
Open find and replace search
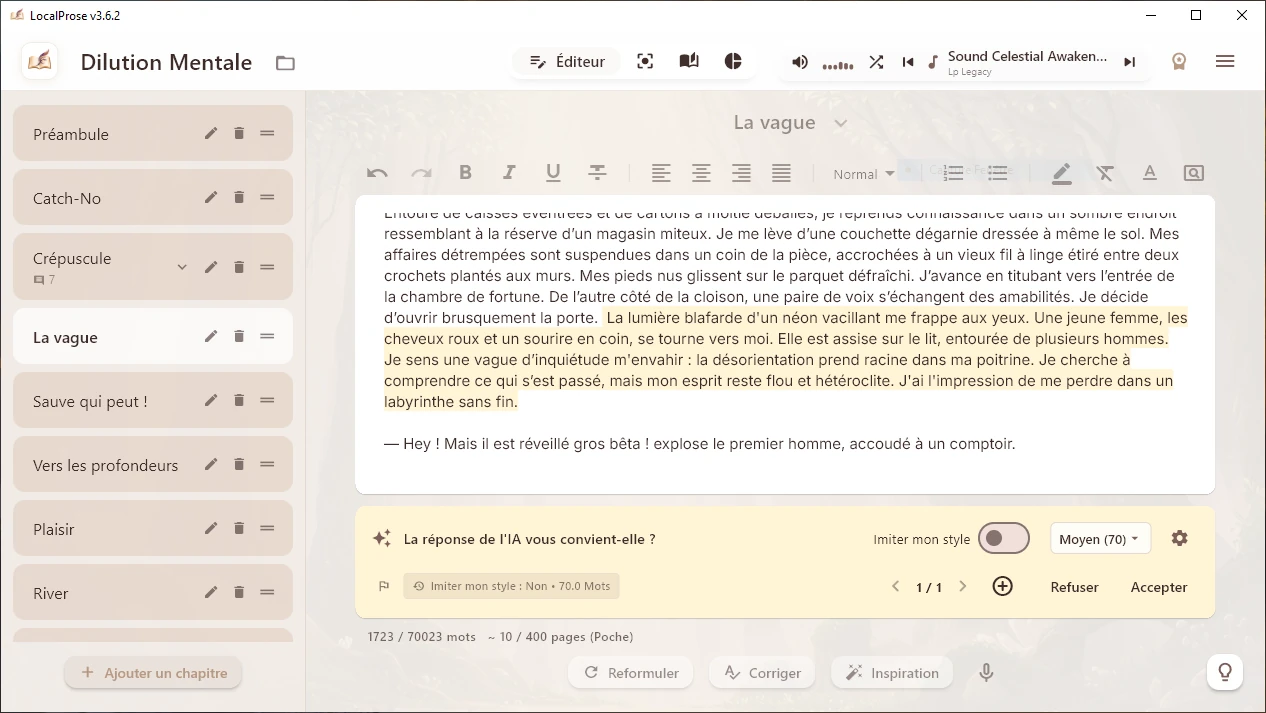coord(1193,173)
